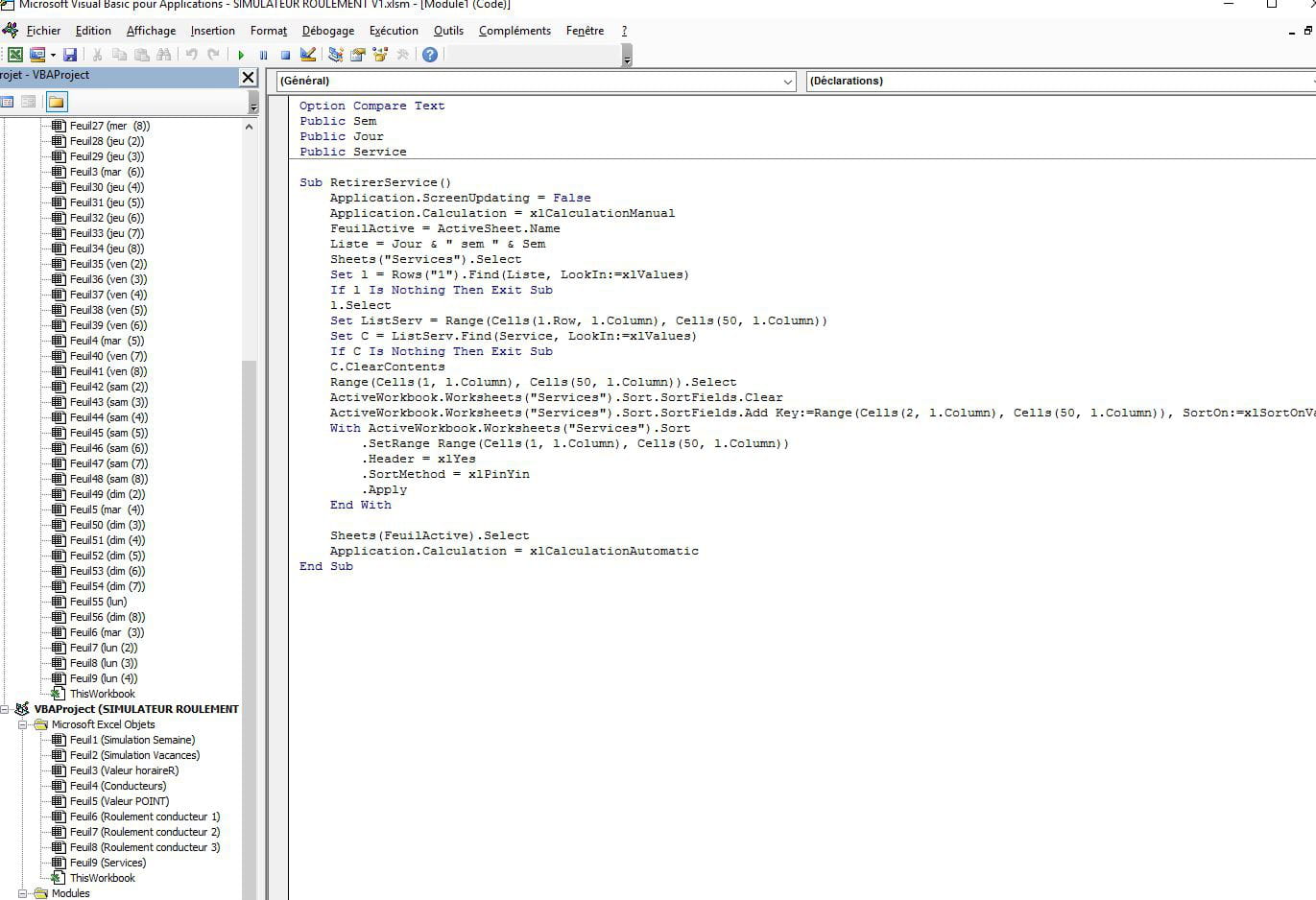Click the Redo arrow icon

click(x=213, y=55)
